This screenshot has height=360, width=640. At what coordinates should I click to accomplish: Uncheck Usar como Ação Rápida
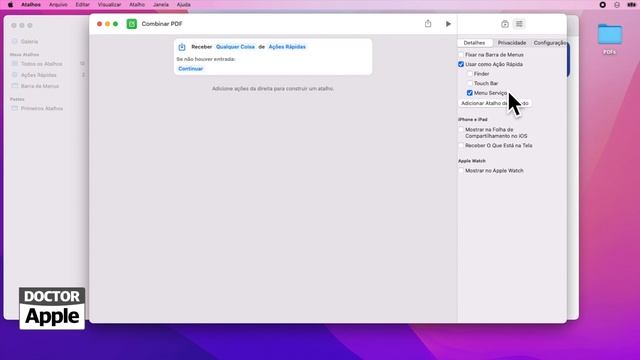tap(461, 64)
